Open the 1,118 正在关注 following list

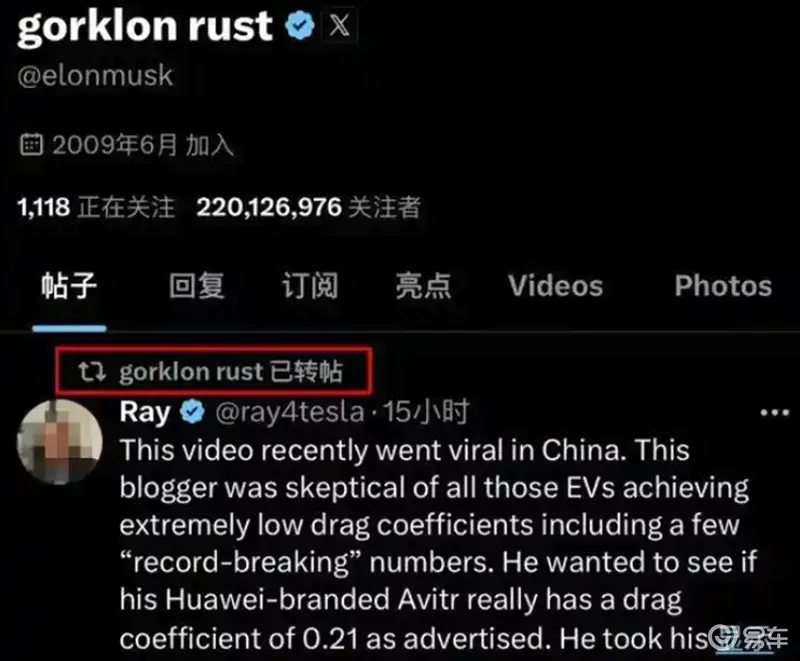96,208
